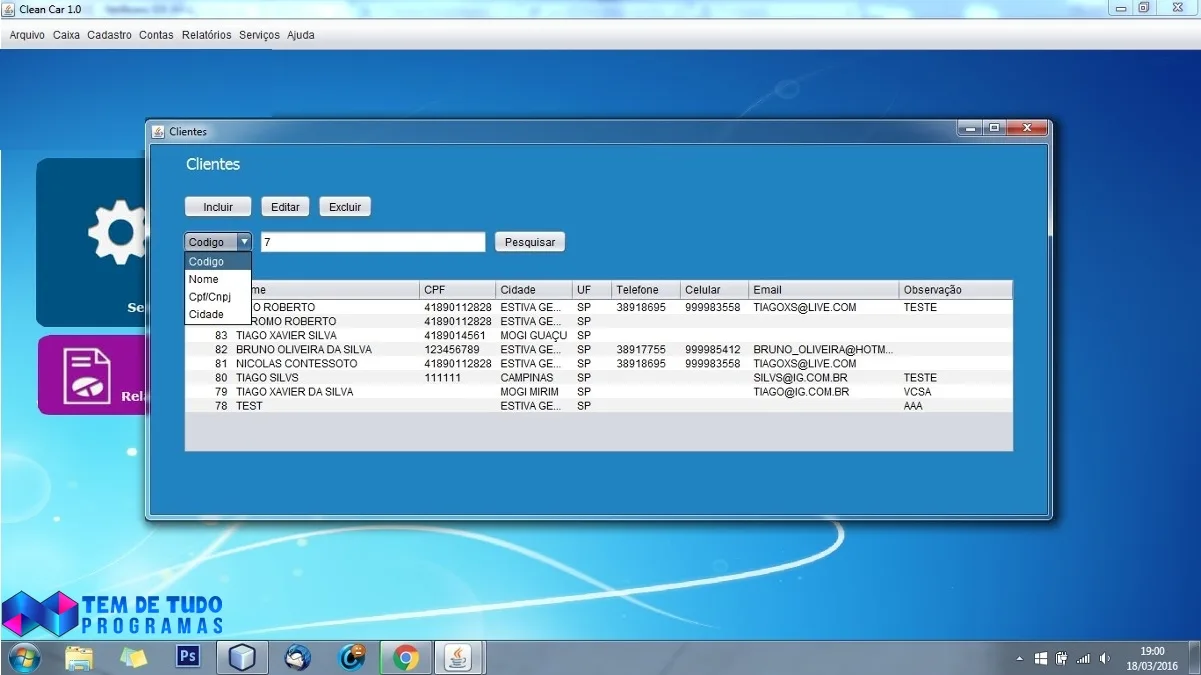1201x675 pixels.
Task: Sort by Email column header
Action: (824, 290)
